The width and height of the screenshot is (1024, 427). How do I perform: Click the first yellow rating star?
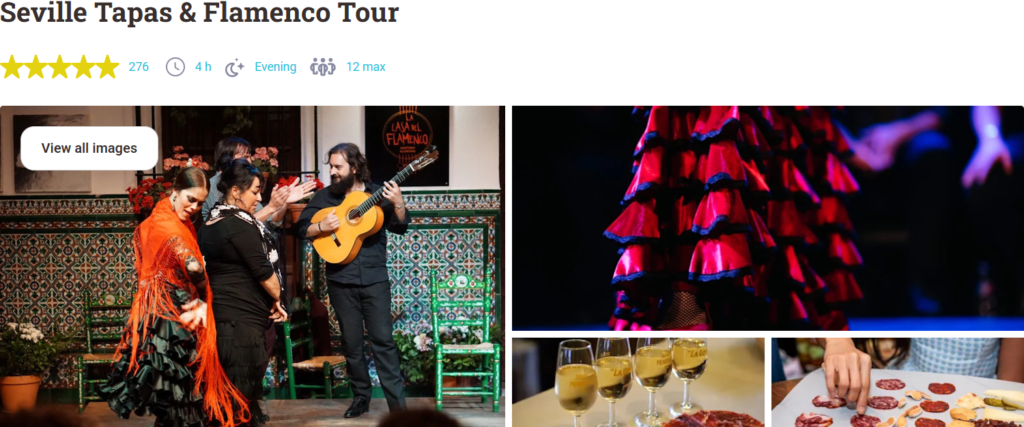pos(12,67)
